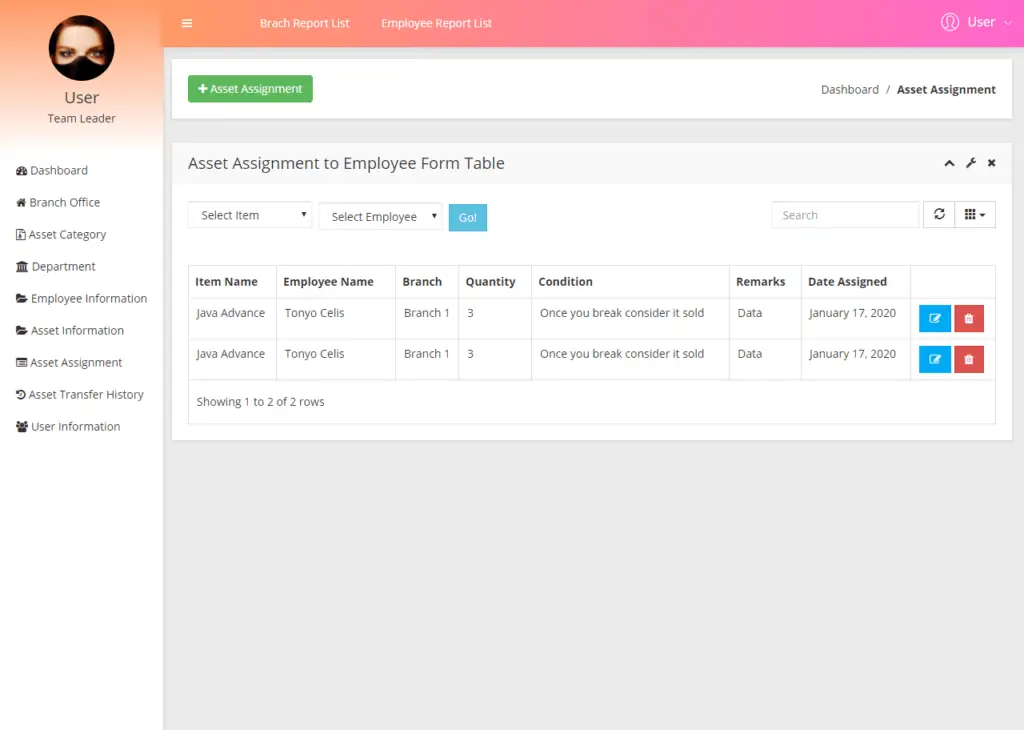Select Branch Office in the sidebar
1024x730 pixels.
(63, 202)
